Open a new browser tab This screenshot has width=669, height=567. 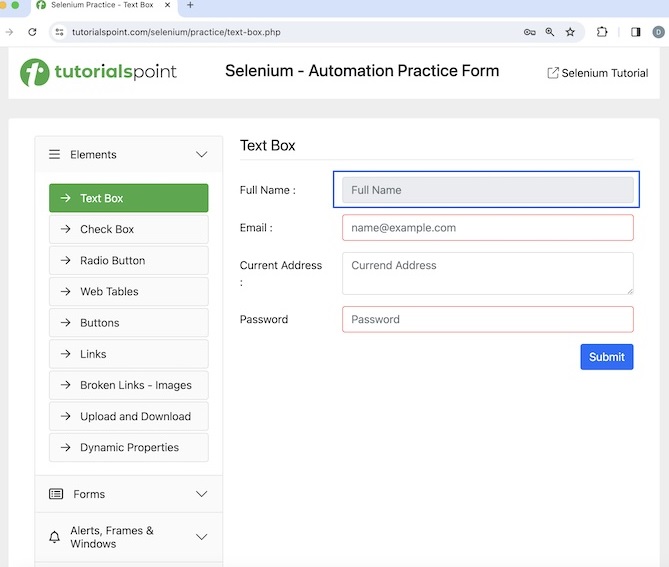tap(190, 5)
